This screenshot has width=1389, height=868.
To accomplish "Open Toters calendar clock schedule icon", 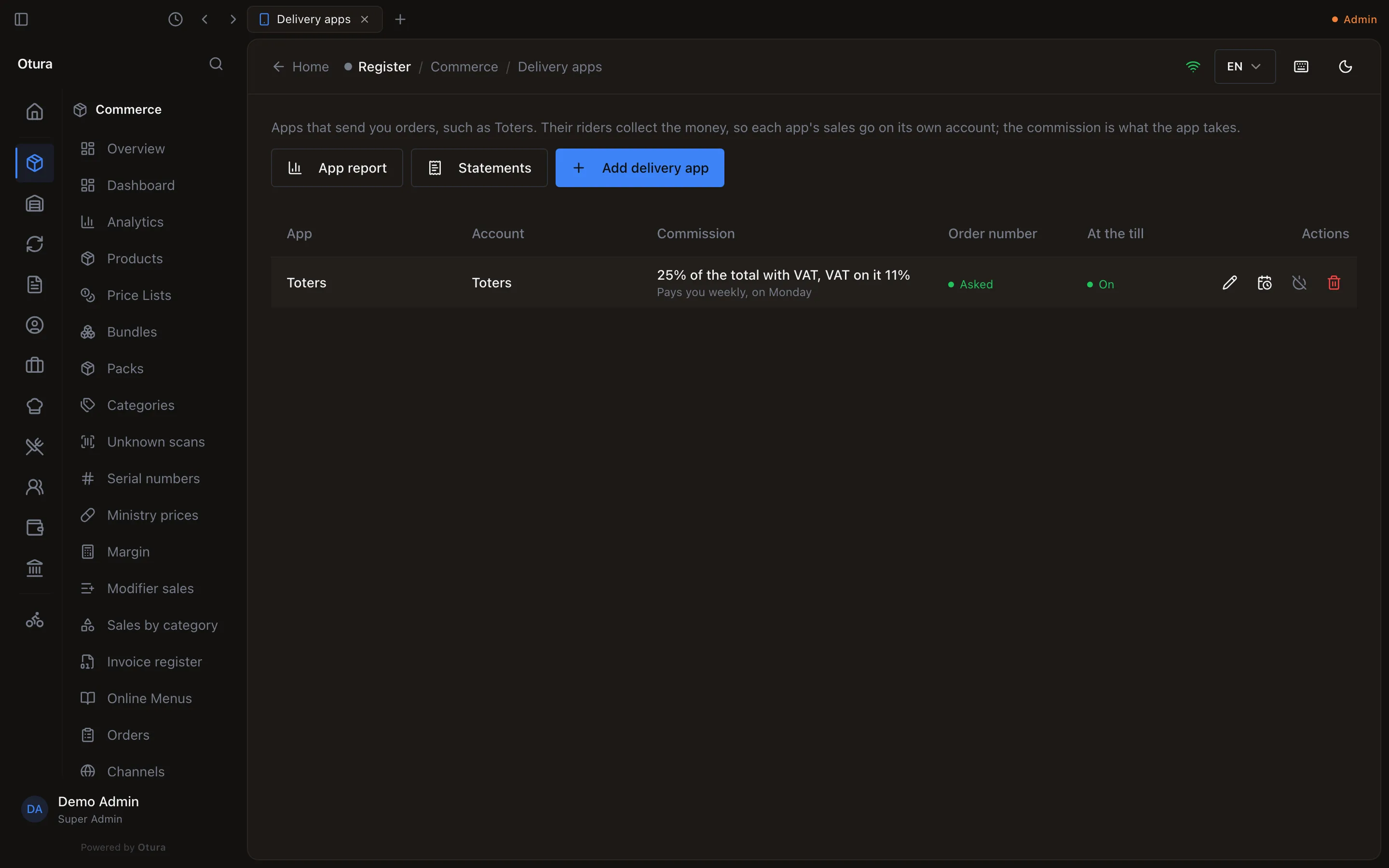I will coord(1265,283).
